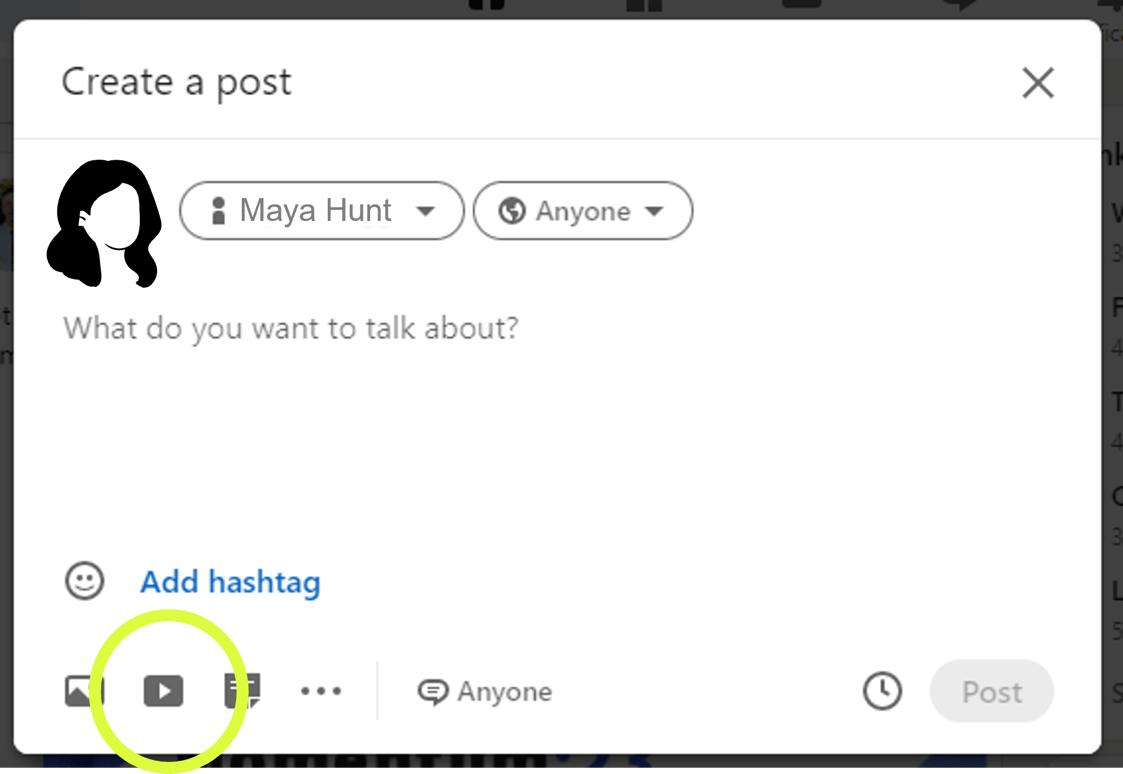This screenshot has width=1123, height=774.
Task: Click the person icon beside Maya Hunt
Action: [x=218, y=211]
